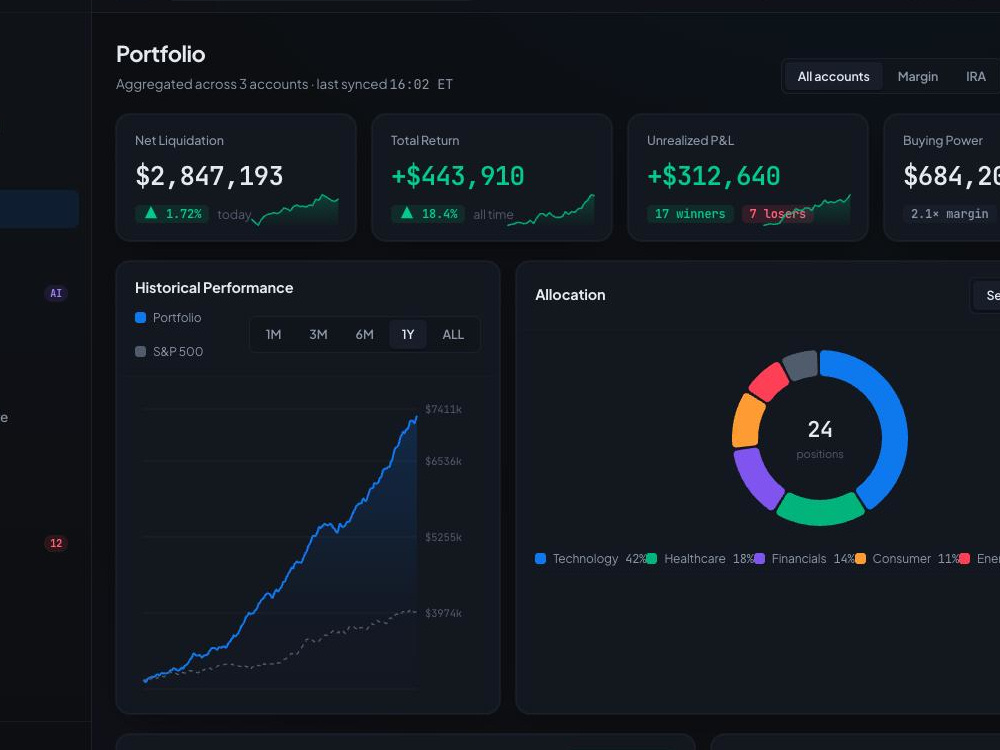
Task: Click the red donut segment
Action: click(768, 381)
